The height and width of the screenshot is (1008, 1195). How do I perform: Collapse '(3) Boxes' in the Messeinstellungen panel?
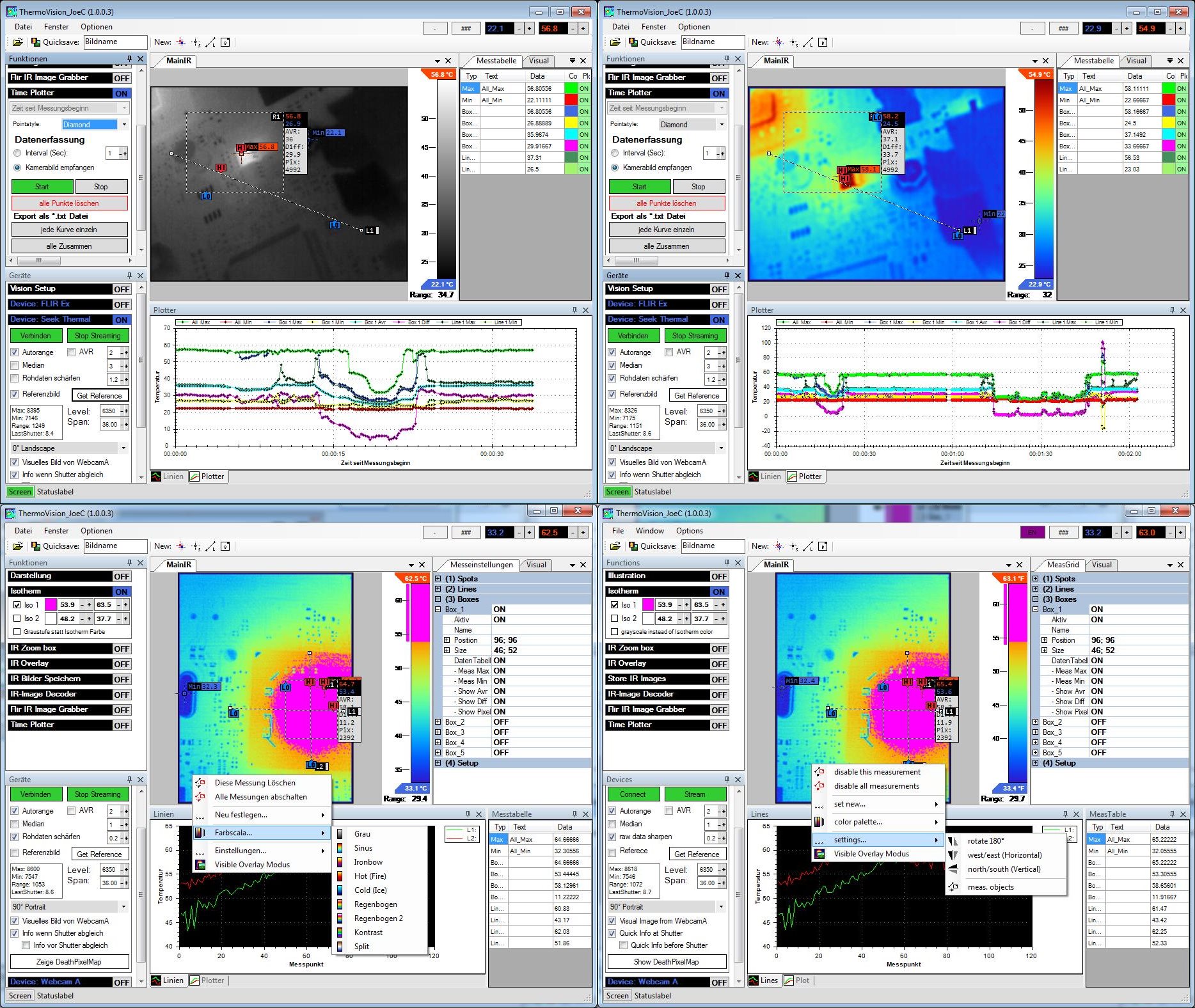(x=438, y=599)
